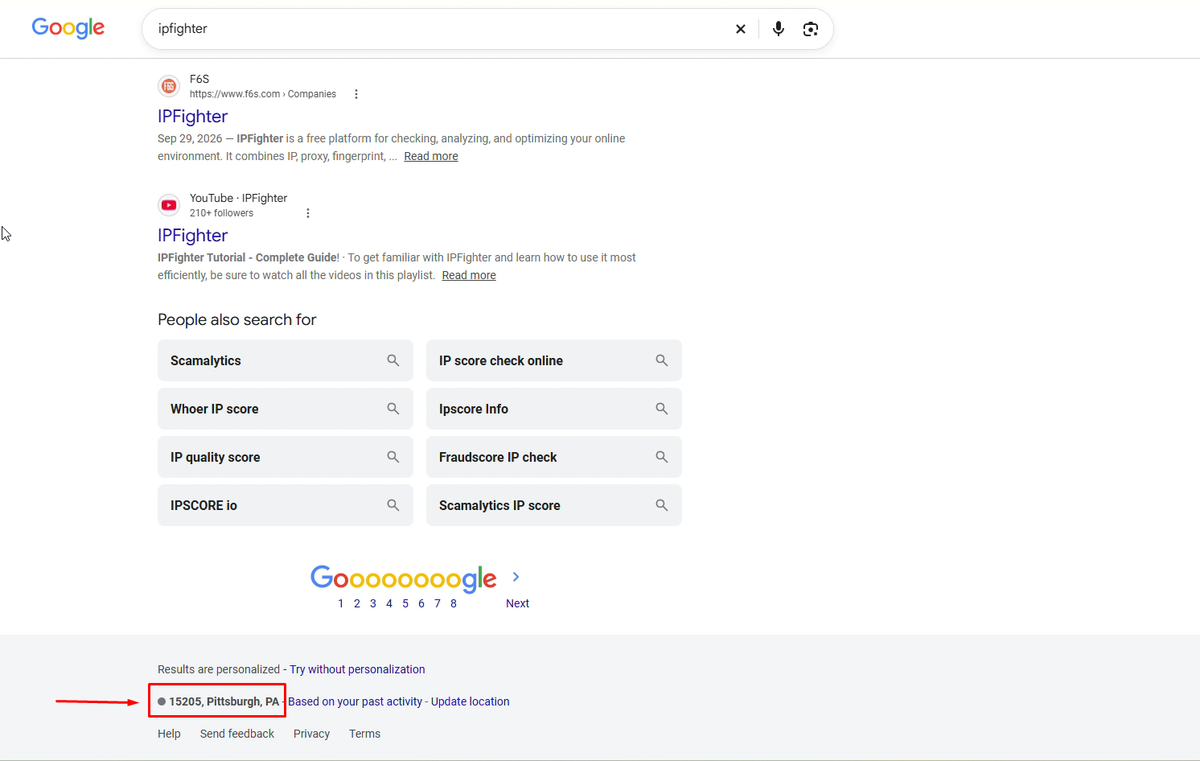Click the YouTube favicon on the IPFighter result
Viewport: 1200px width, 761px height.
(x=169, y=205)
